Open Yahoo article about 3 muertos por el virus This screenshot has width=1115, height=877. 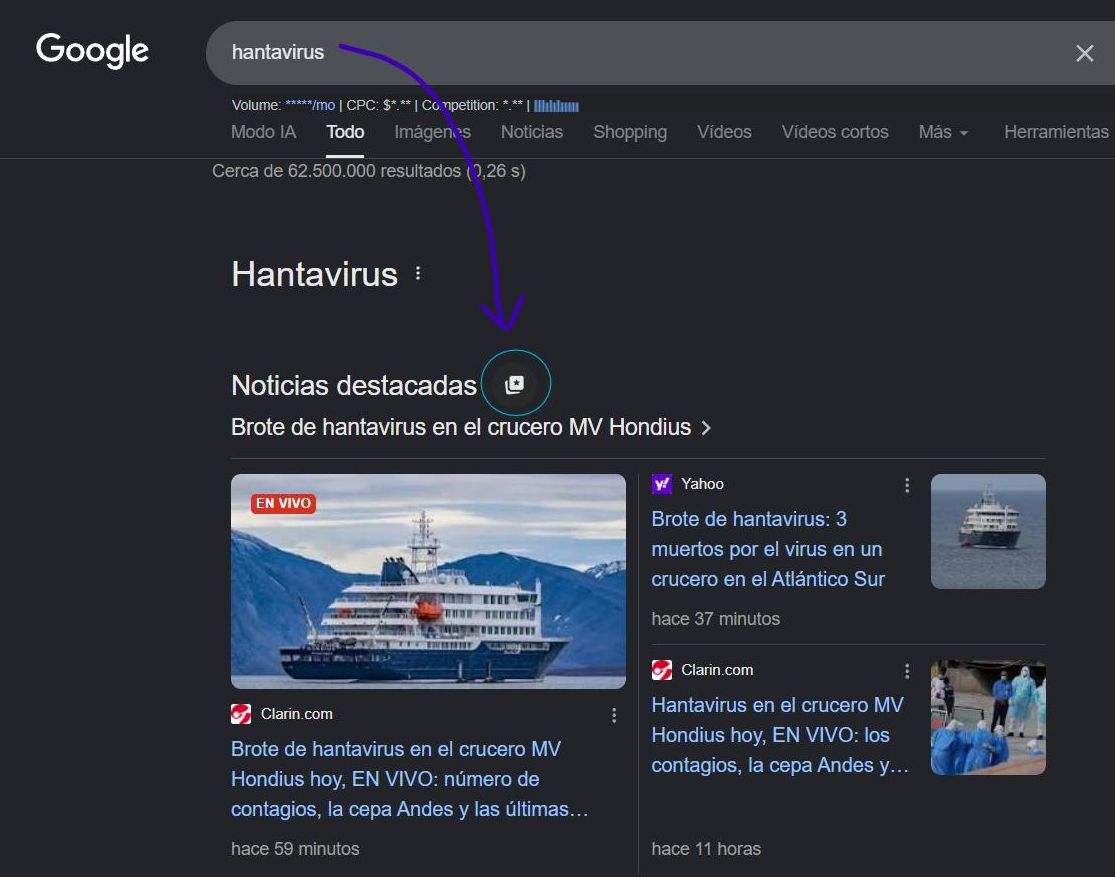pos(768,549)
